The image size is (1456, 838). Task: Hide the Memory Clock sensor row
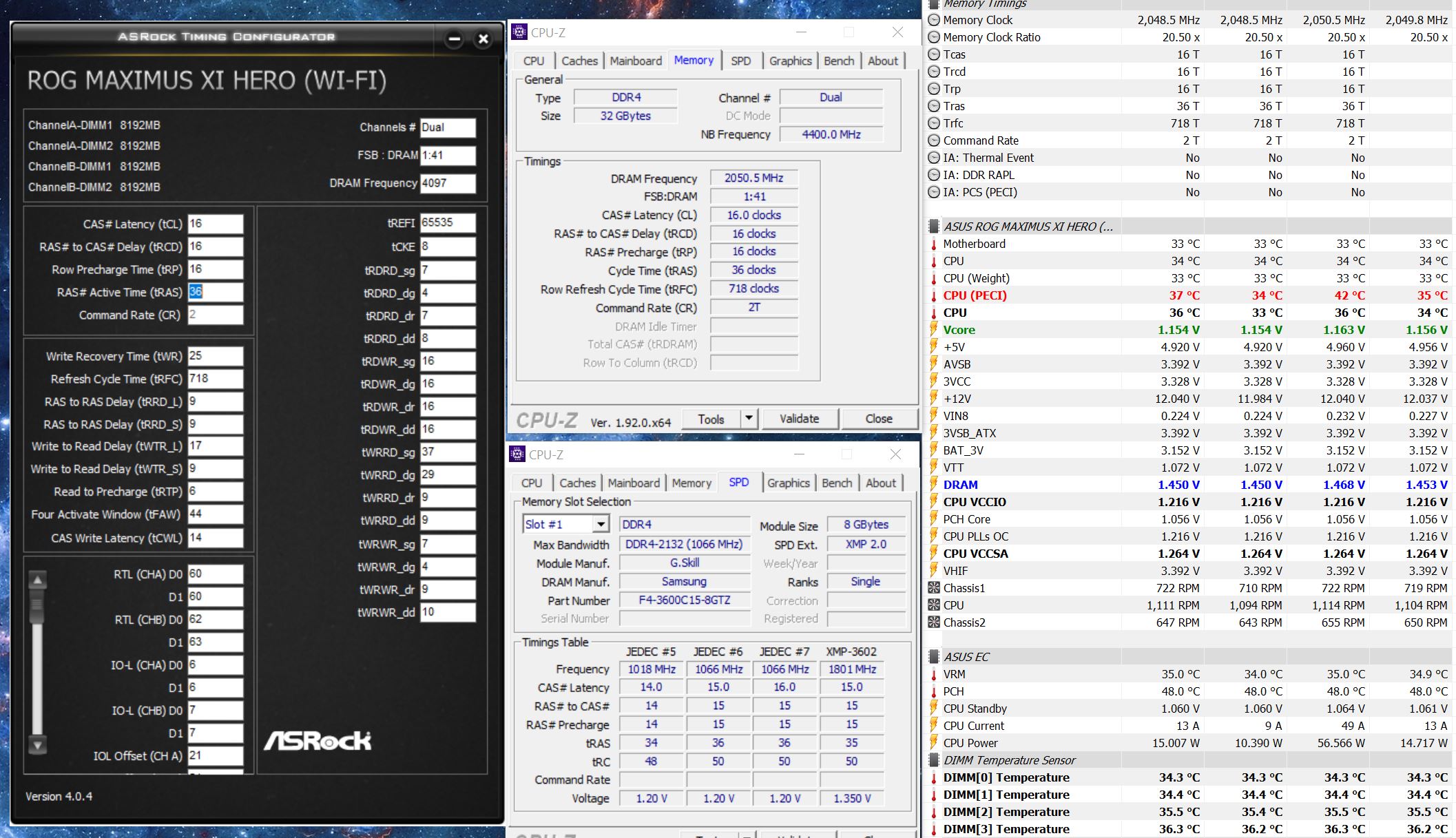935,20
